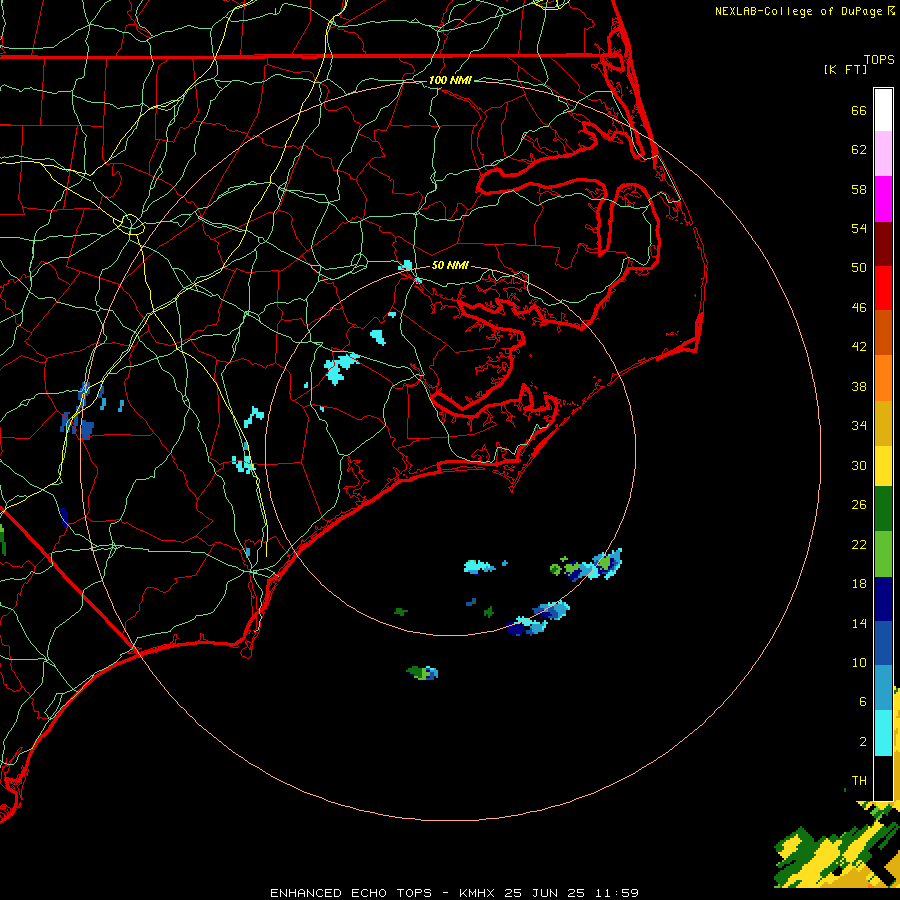The image size is (900, 900).
Task: Click the 2 value on the legend
Action: tap(863, 742)
